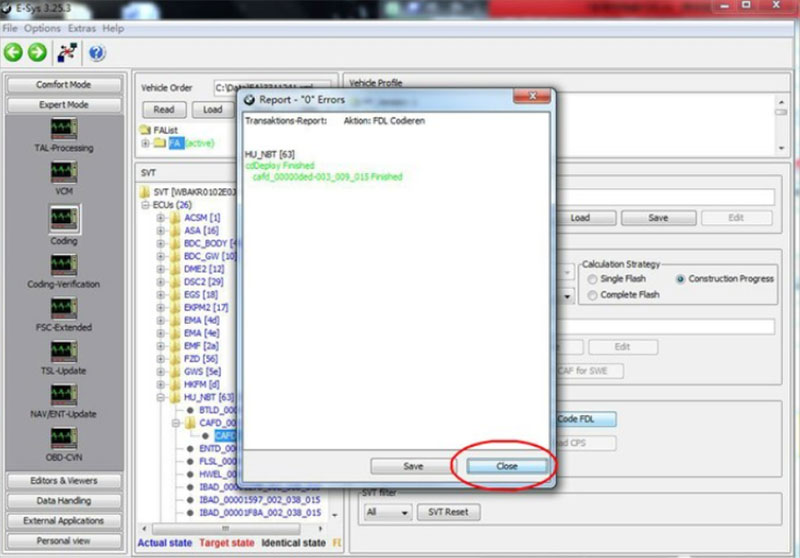Select the Single Flash radio button

[x=592, y=279]
